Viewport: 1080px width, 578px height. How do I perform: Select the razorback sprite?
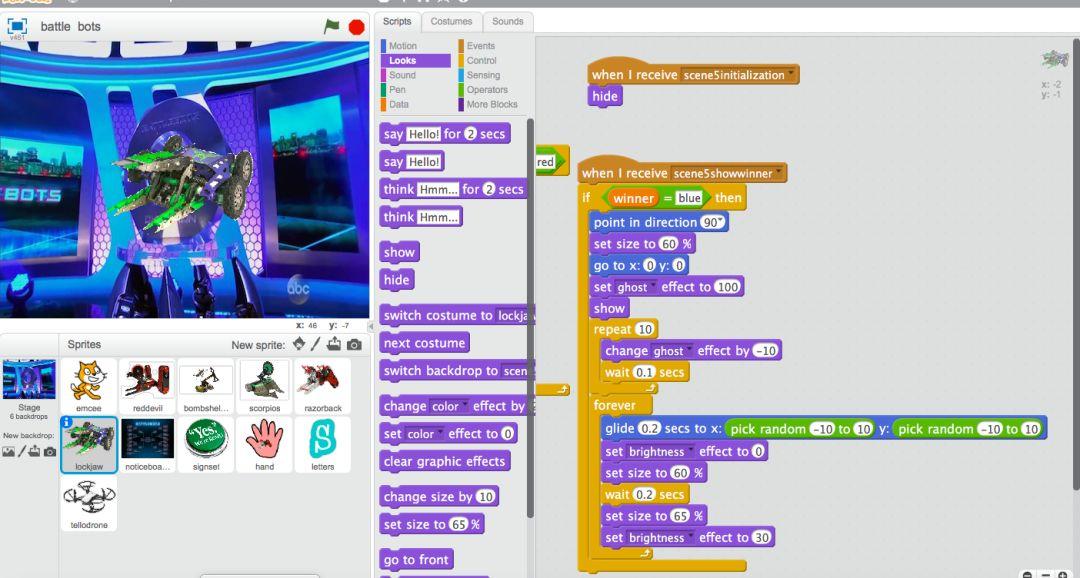pos(323,386)
